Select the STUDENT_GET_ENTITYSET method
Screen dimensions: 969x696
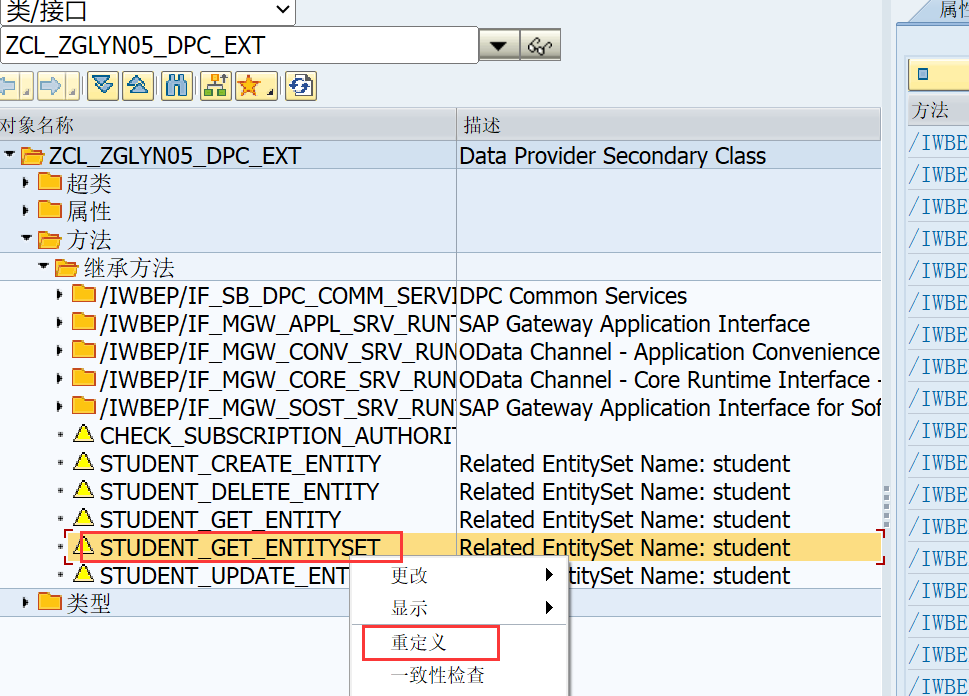[240, 548]
